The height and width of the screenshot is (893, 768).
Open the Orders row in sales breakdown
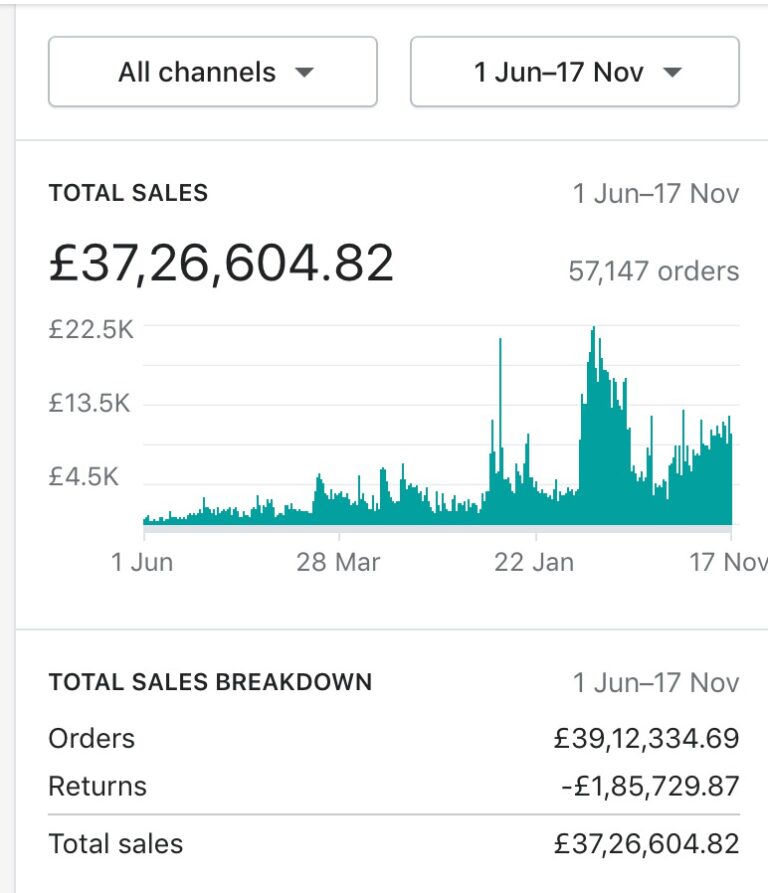click(x=92, y=738)
